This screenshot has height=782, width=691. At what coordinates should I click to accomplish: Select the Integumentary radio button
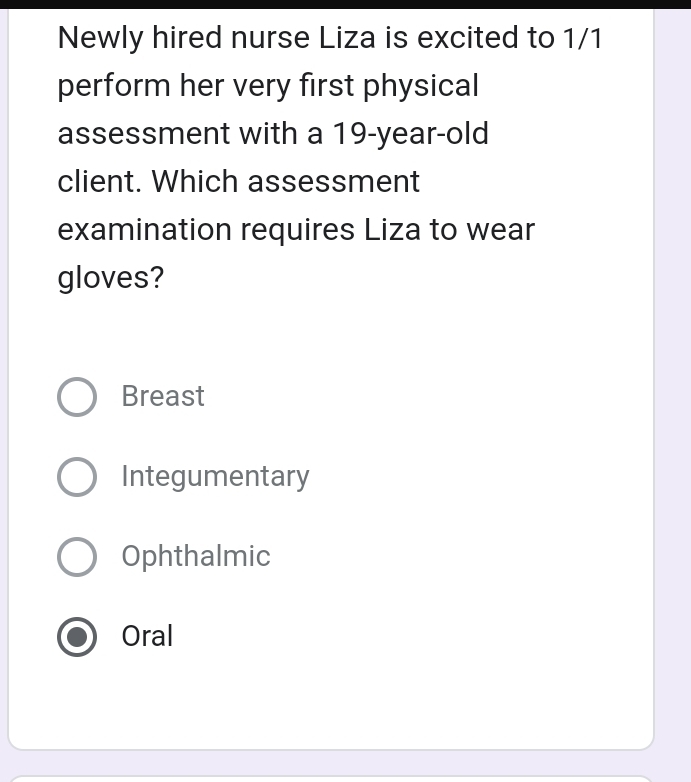pyautogui.click(x=77, y=477)
